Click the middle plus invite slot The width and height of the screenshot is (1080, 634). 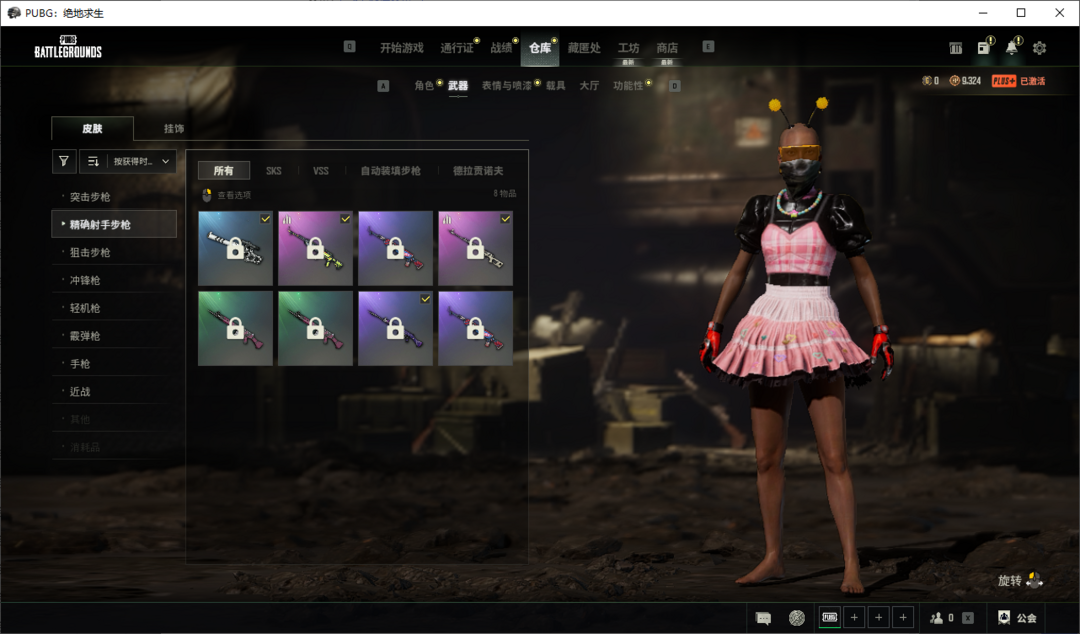[878, 617]
